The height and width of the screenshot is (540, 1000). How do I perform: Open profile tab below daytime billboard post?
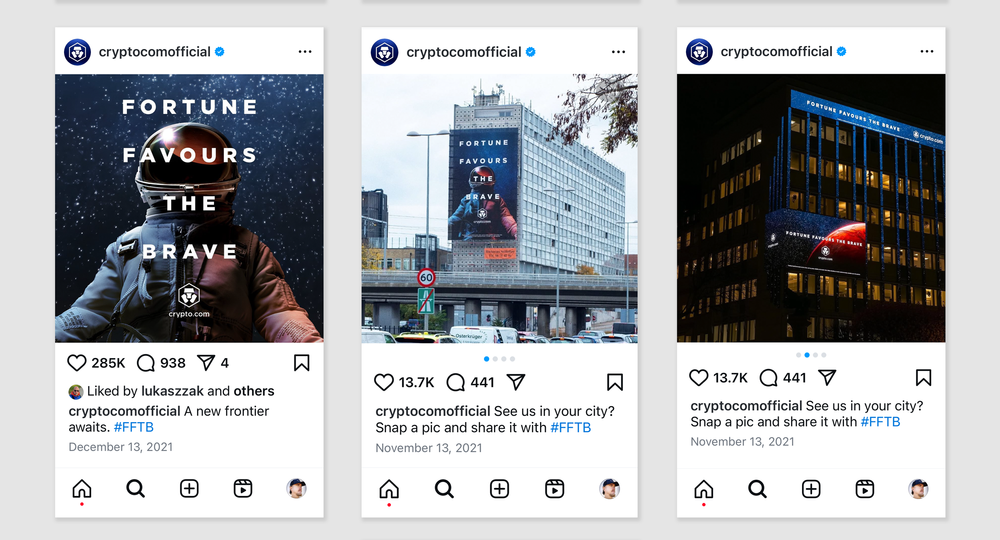tap(610, 489)
